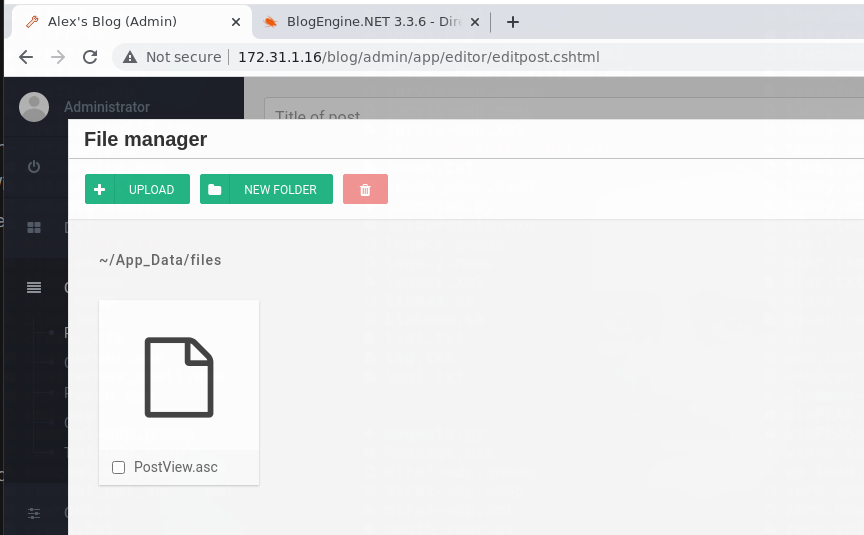Tick the PostView.asc checkbox
864x535 pixels.
point(119,467)
